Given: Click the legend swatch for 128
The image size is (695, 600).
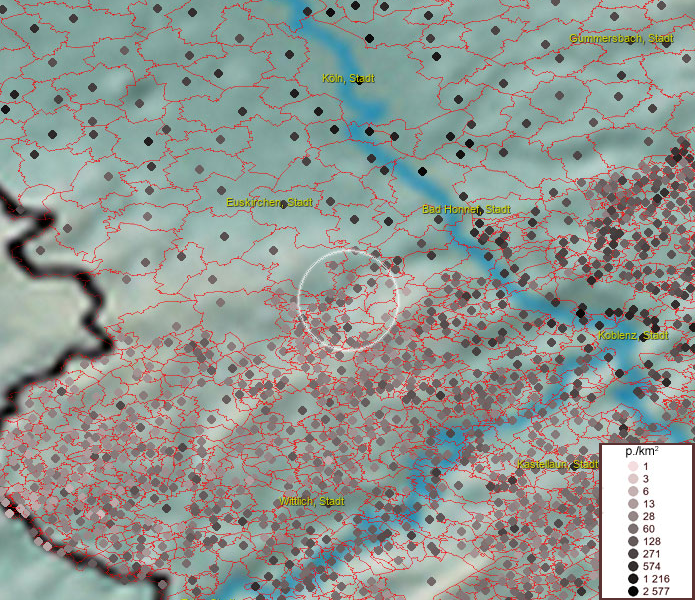Looking at the screenshot, I should 633,541.
